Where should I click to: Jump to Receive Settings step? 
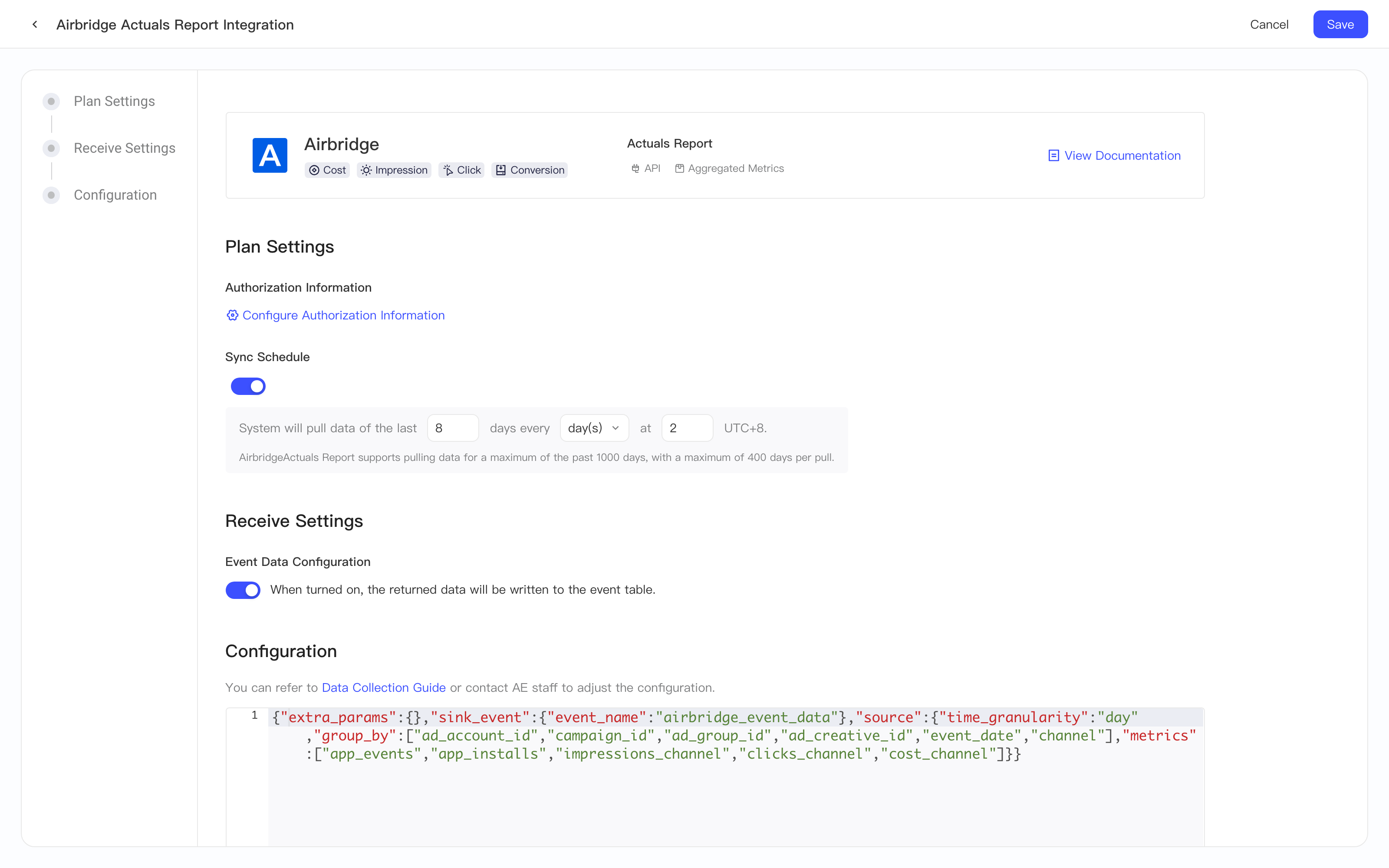click(125, 148)
